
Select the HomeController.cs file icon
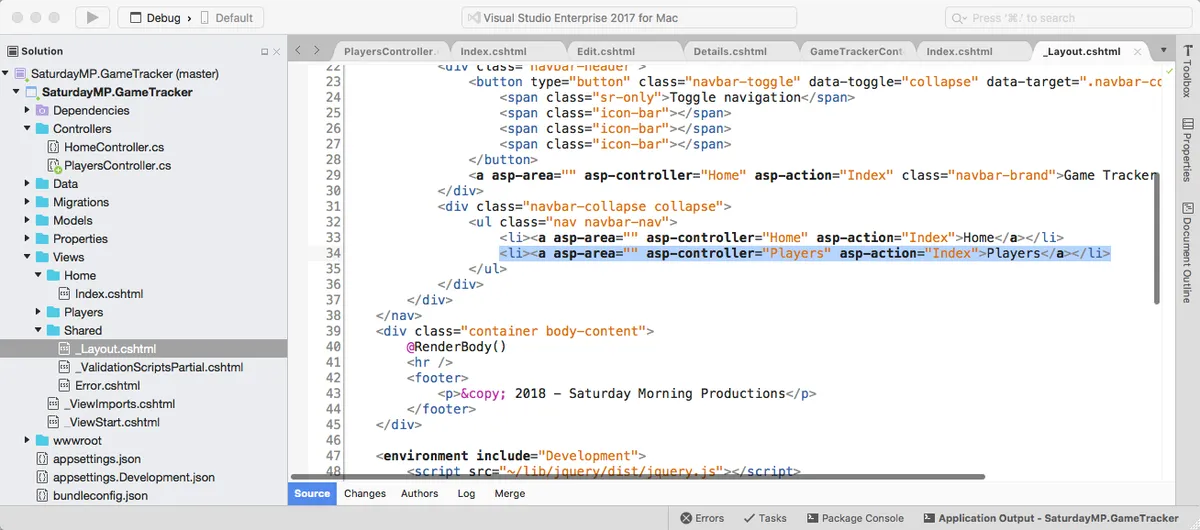click(x=54, y=147)
